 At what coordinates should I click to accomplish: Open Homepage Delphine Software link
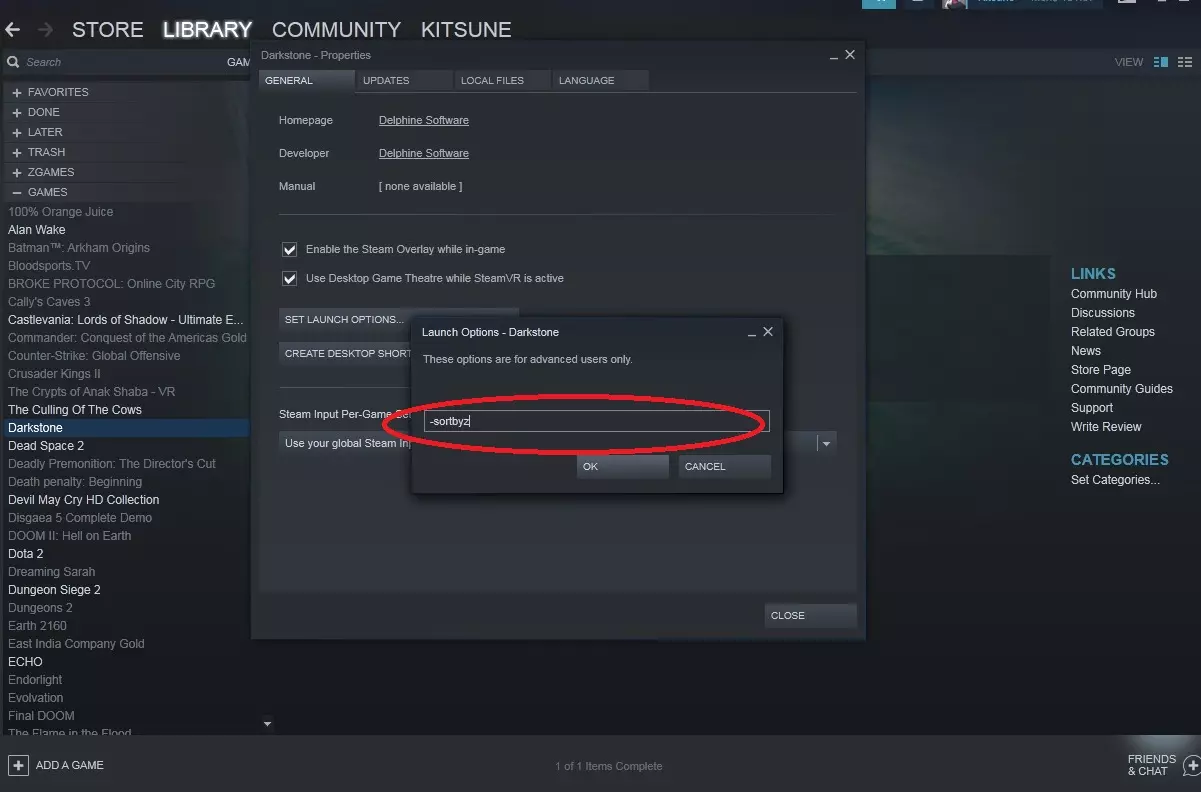[x=424, y=120]
